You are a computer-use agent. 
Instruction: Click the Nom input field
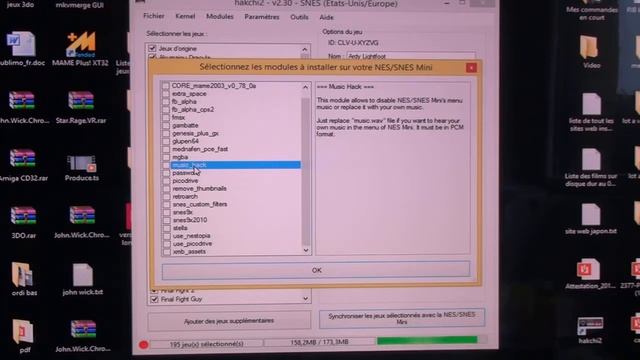click(411, 56)
